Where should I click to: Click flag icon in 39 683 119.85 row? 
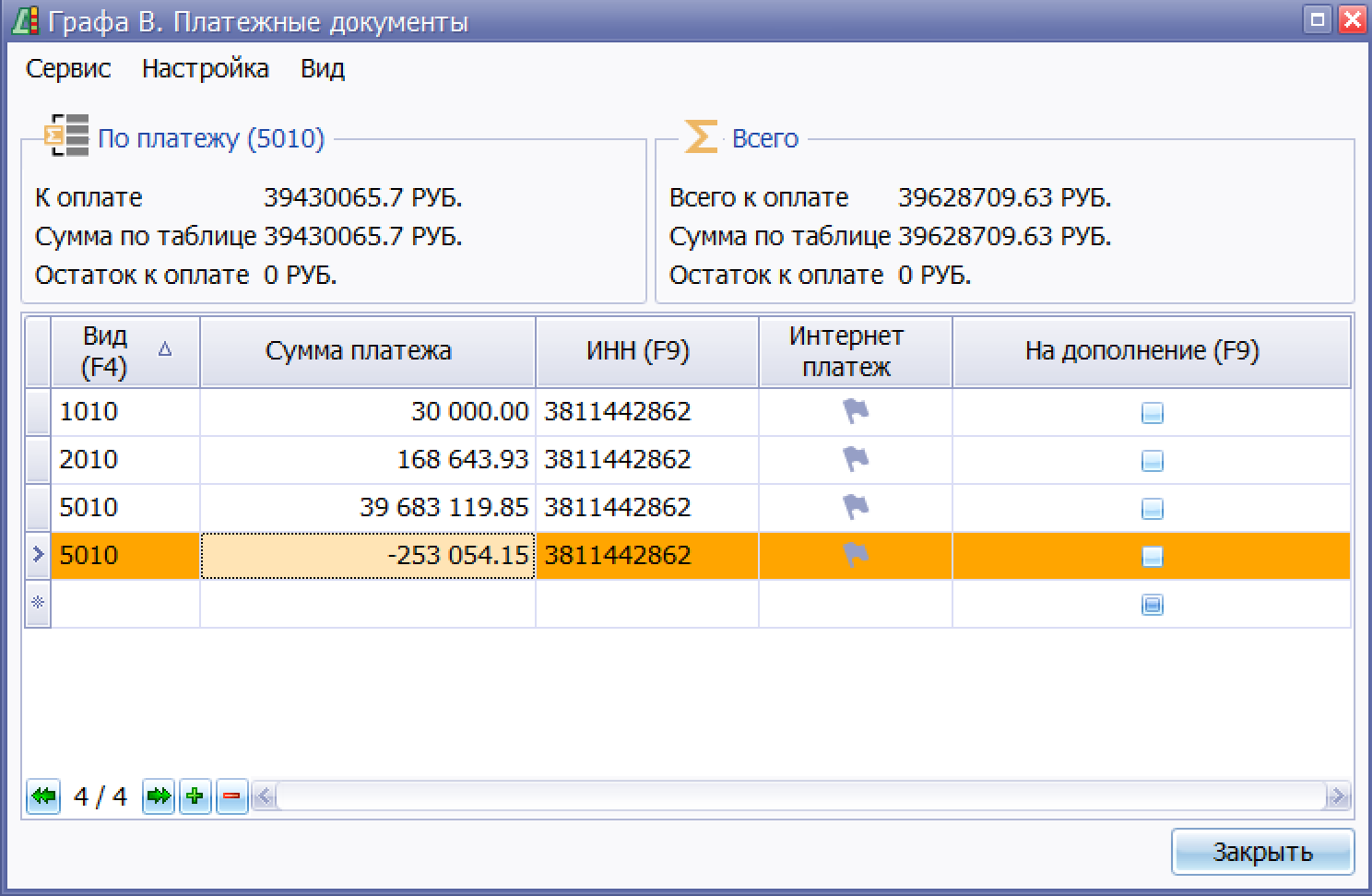click(x=856, y=508)
